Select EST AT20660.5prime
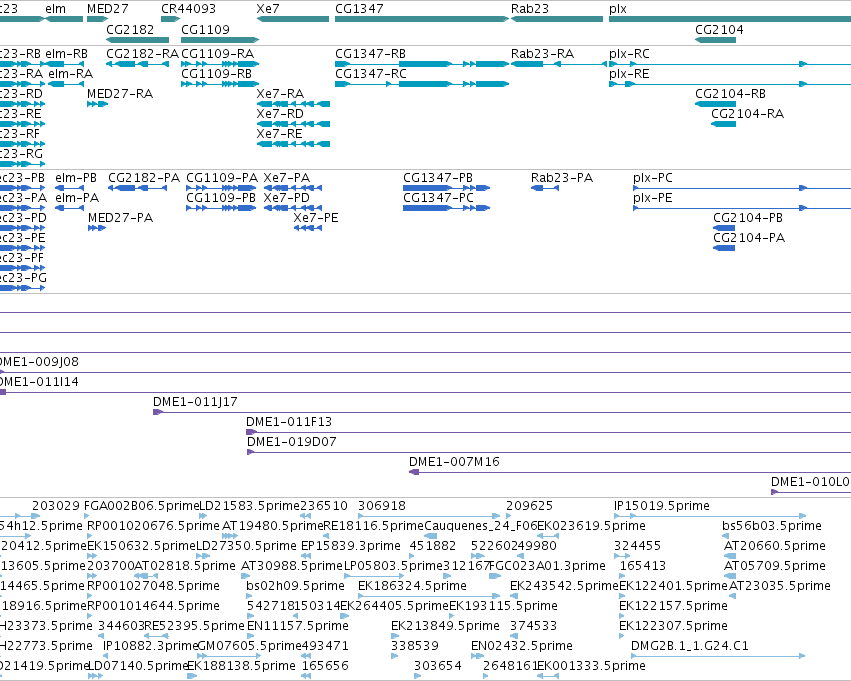 (730, 556)
